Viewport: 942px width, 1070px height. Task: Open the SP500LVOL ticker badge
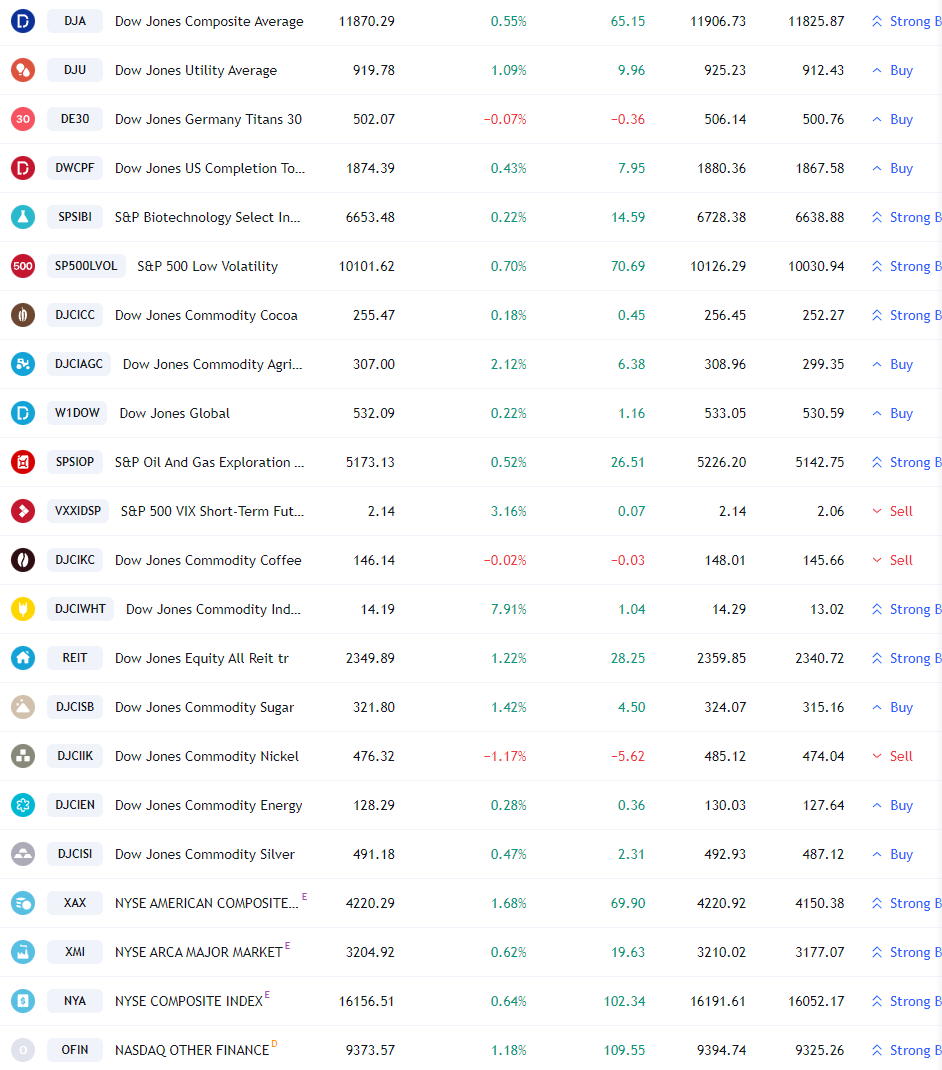[86, 266]
